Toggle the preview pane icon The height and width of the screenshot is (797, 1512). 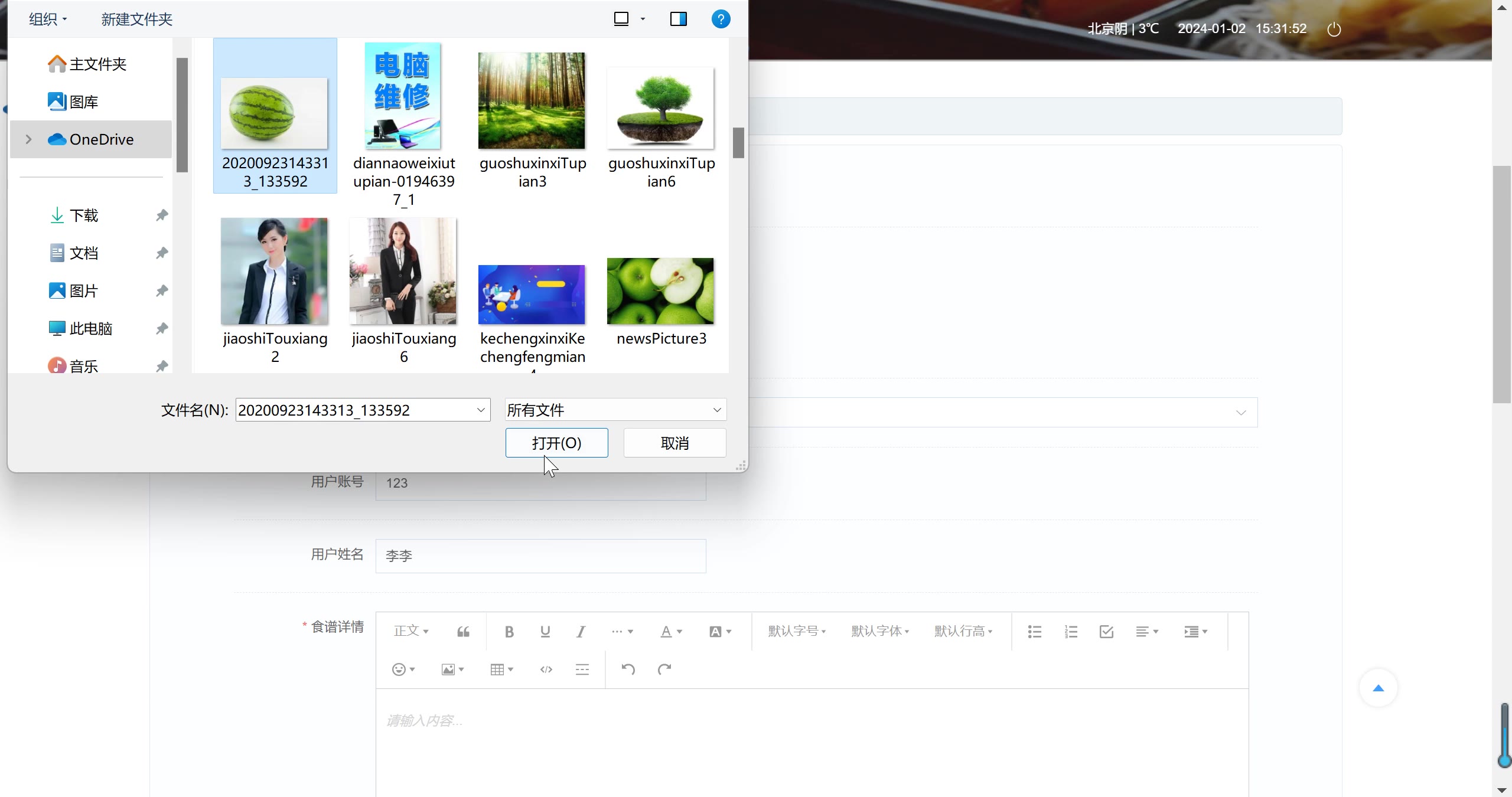click(x=679, y=19)
